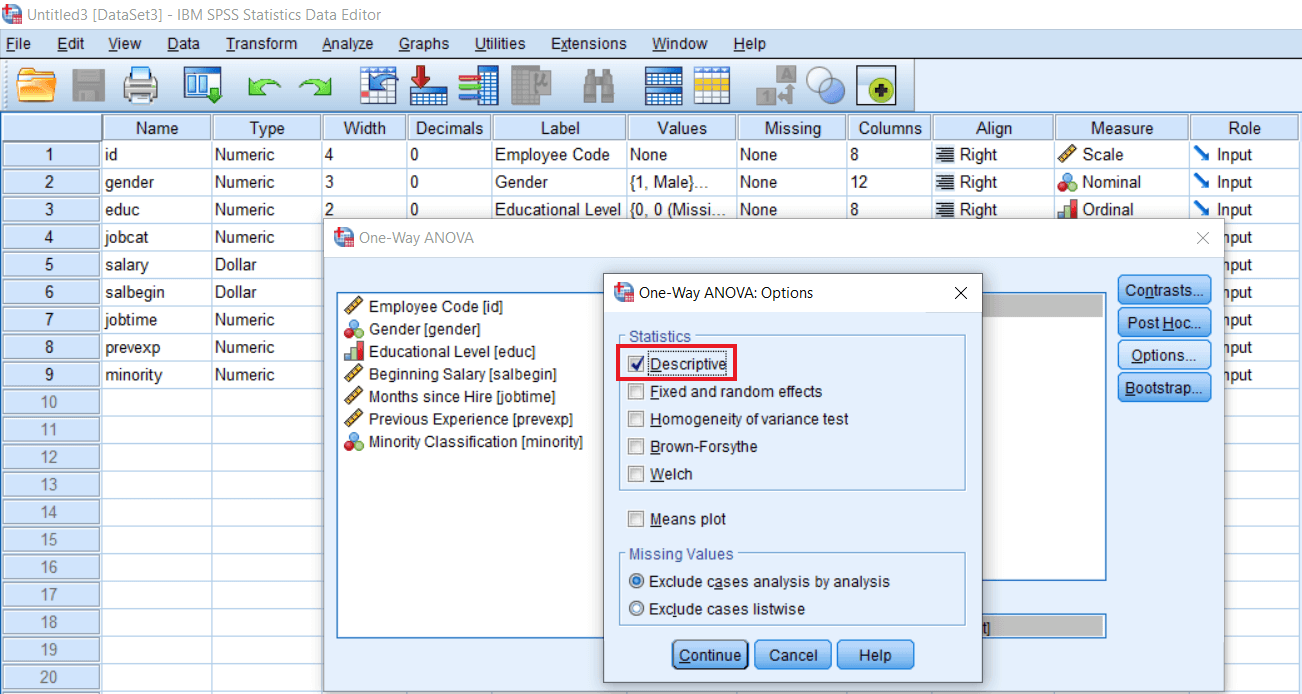Open a data file with the folder icon
The height and width of the screenshot is (694, 1302).
tap(37, 86)
